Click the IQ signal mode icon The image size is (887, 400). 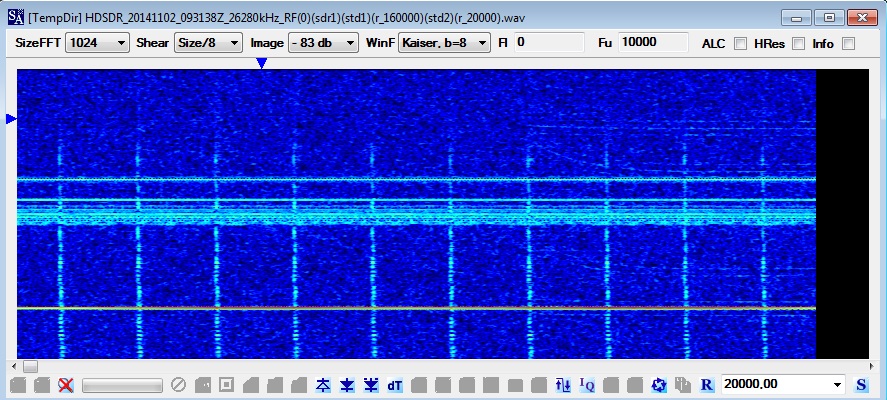tap(587, 385)
